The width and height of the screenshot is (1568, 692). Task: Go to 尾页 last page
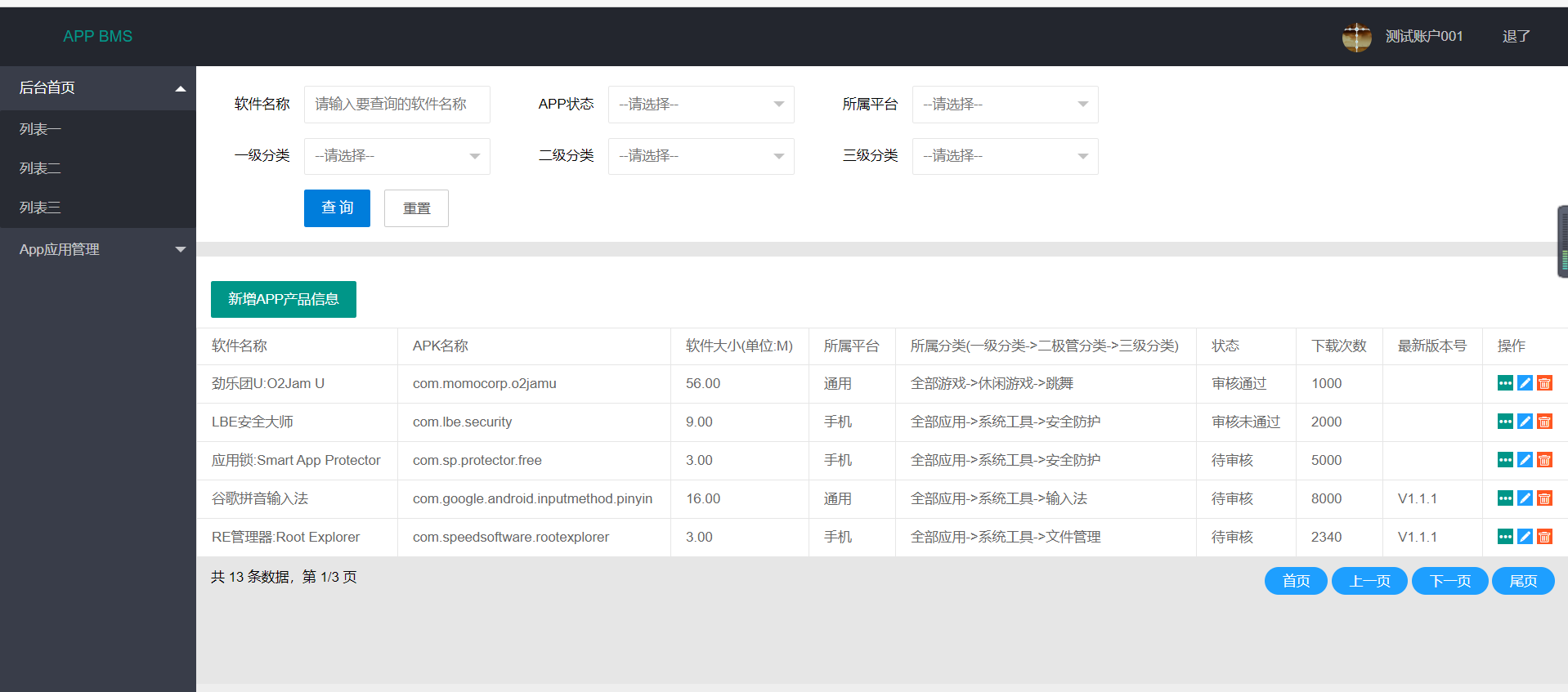point(1523,581)
